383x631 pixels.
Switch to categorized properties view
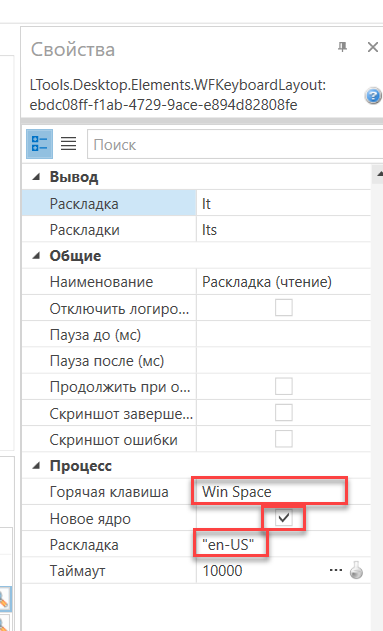click(39, 144)
